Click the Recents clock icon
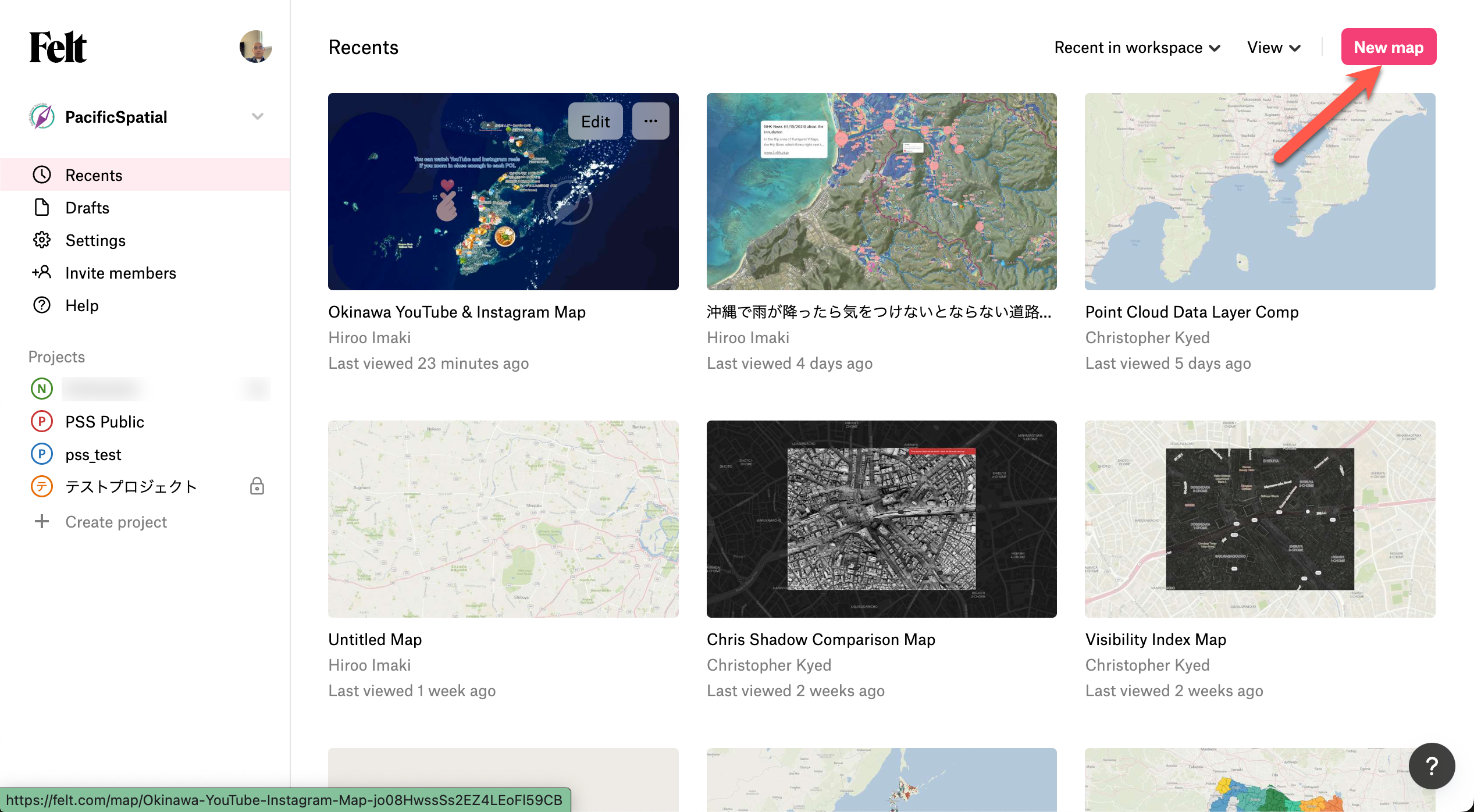This screenshot has height=812, width=1474. [x=42, y=175]
